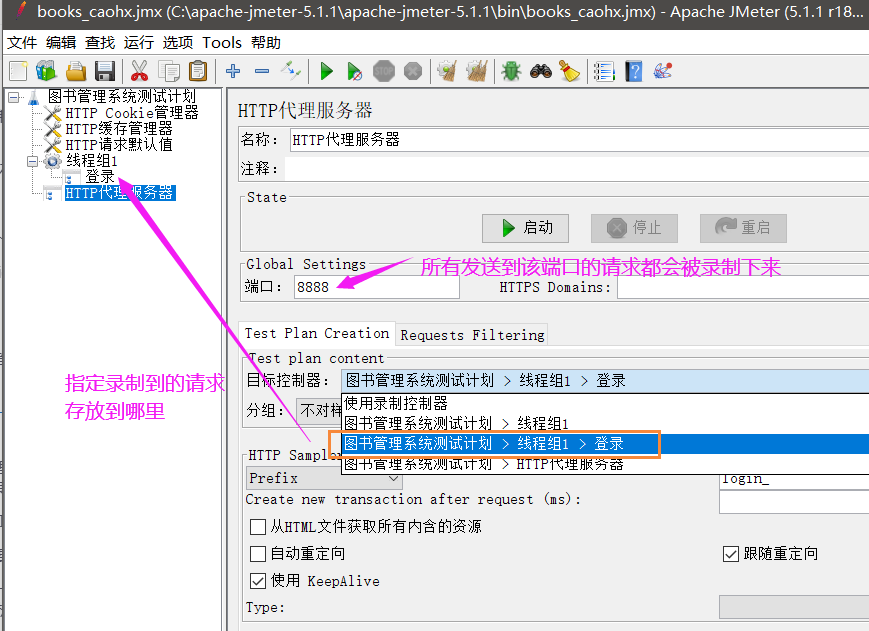Choose highlighted 线程组1 > 登录 list option
Image resolution: width=869 pixels, height=631 pixels.
[x=605, y=444]
